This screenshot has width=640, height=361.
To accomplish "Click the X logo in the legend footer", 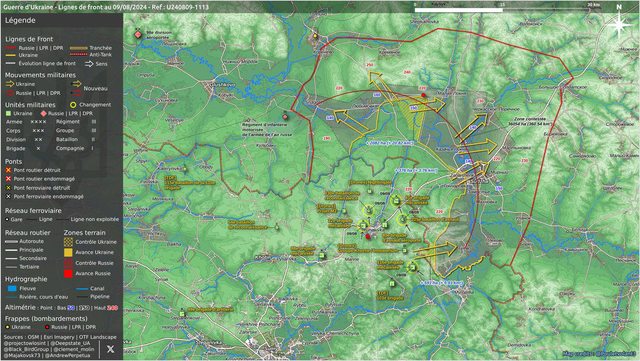I will click(x=110, y=349).
